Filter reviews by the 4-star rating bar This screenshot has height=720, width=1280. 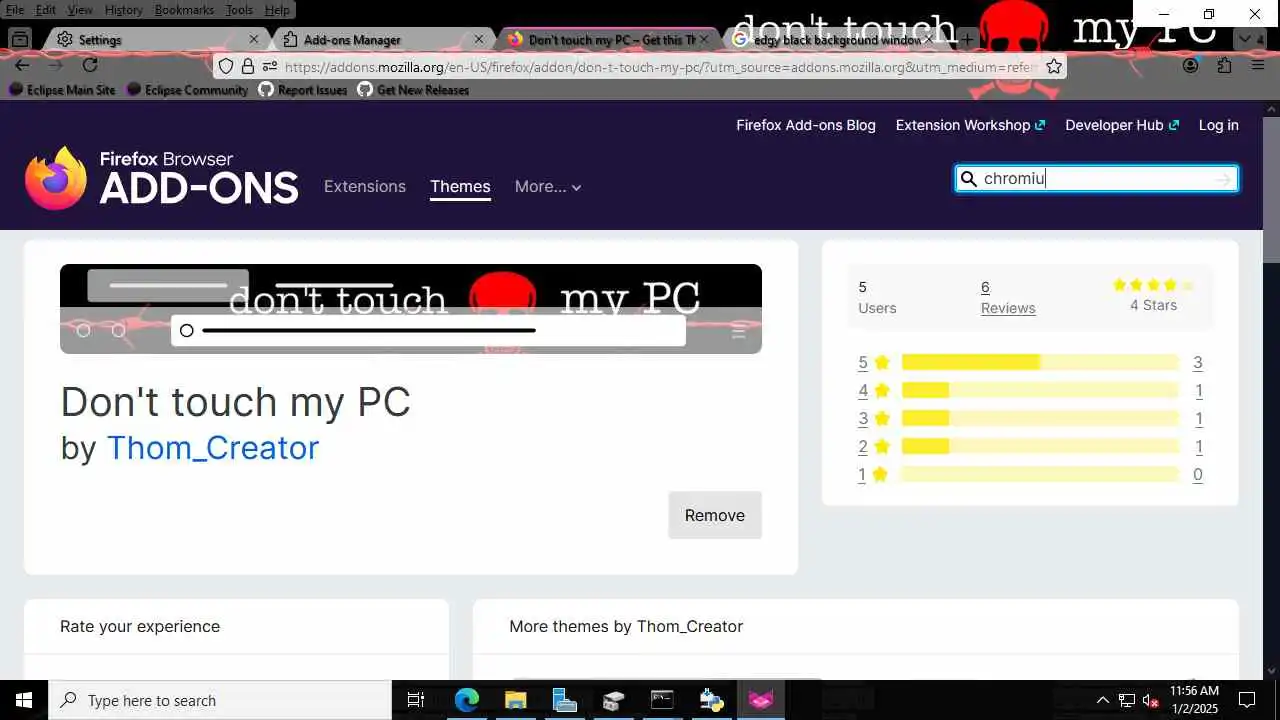1040,390
